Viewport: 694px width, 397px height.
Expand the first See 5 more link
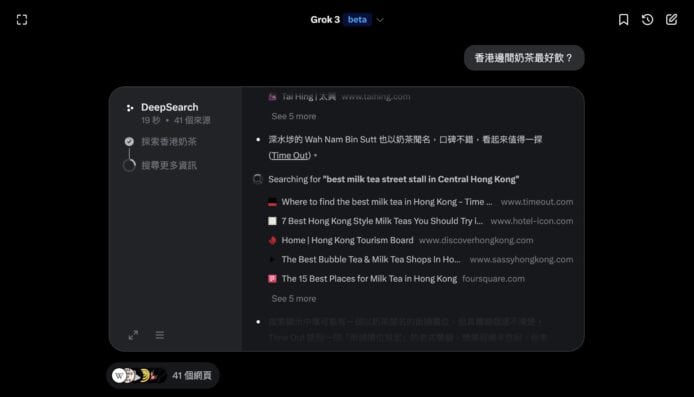(294, 116)
